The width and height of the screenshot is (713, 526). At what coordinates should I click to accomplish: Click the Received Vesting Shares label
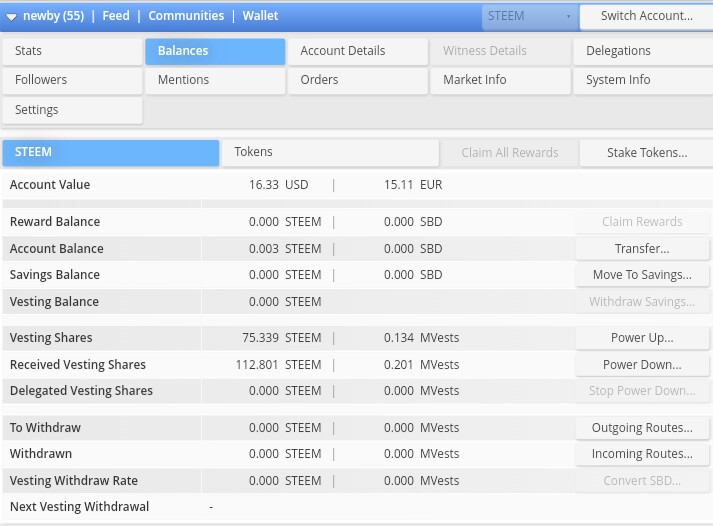tap(78, 365)
